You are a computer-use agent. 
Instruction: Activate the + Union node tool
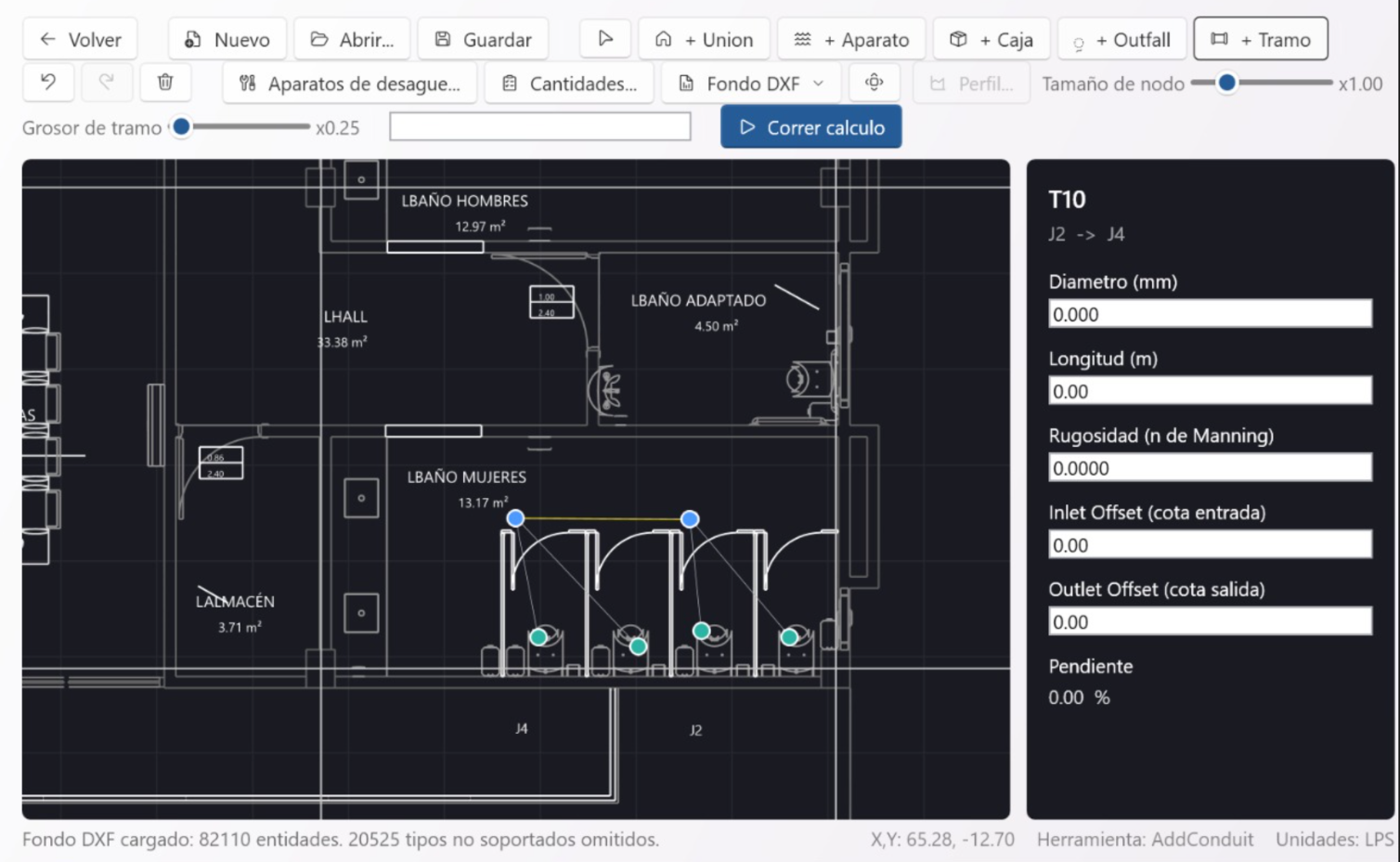(705, 39)
